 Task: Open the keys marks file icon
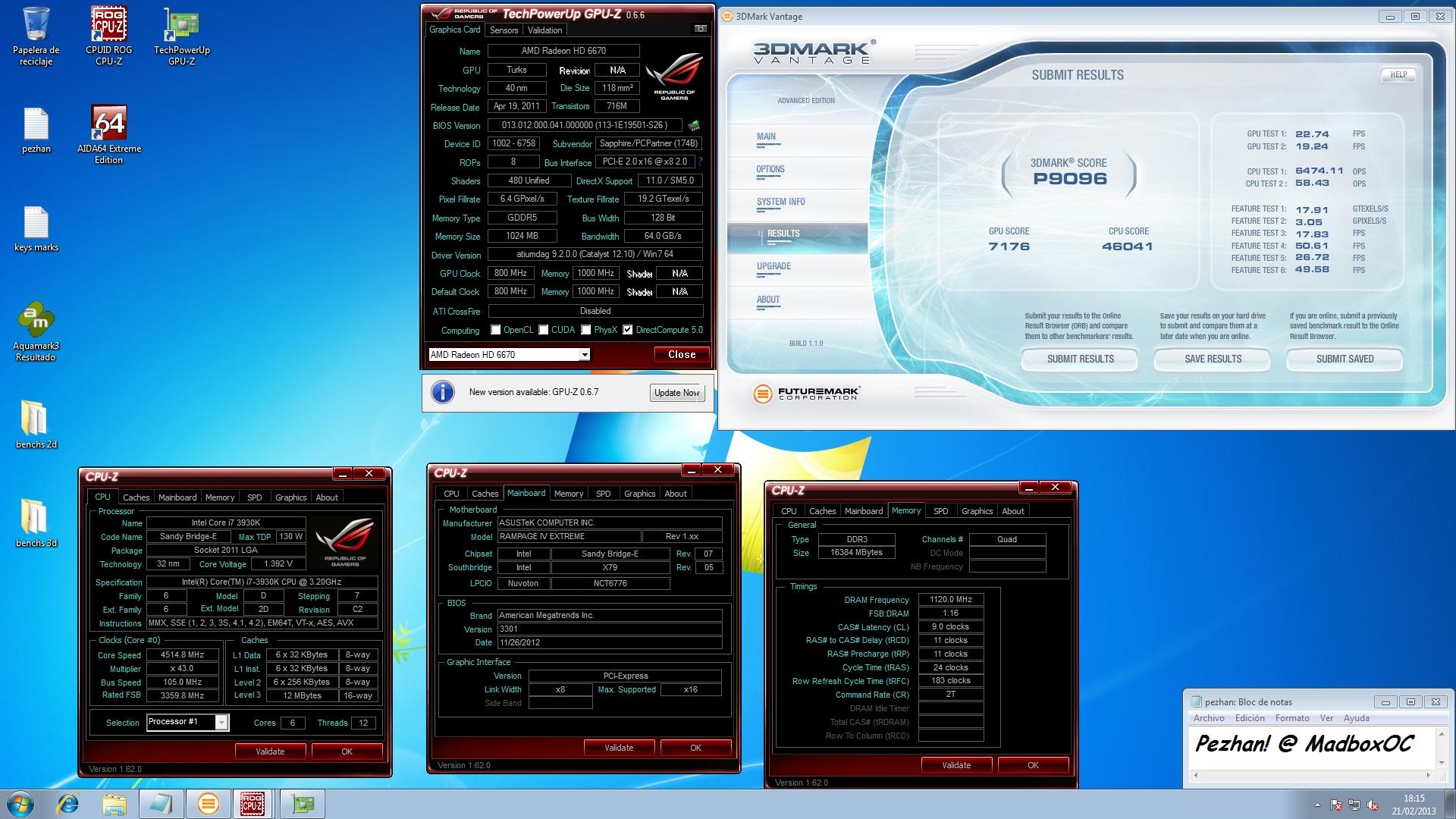(36, 229)
